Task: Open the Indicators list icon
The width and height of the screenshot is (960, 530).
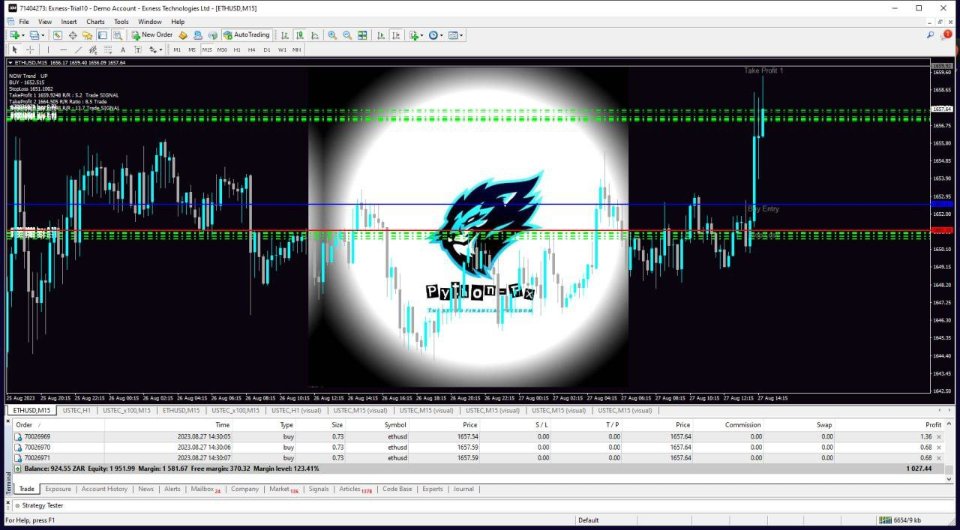Action: (x=414, y=35)
